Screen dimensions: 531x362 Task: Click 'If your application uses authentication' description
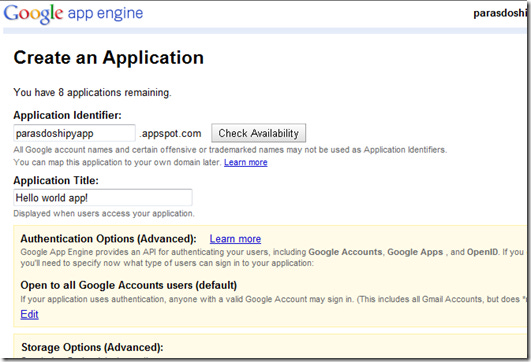coord(274,299)
